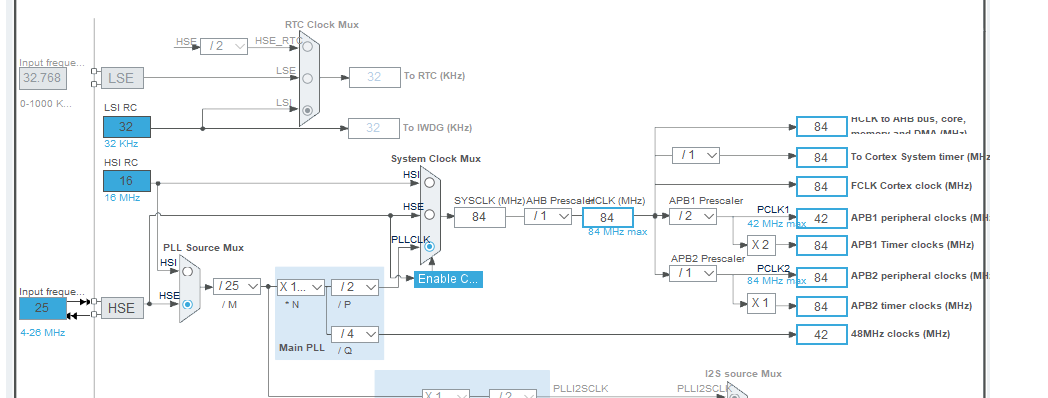Select HSI in System Clock Mux
This screenshot has width=1048, height=398.
pyautogui.click(x=430, y=182)
